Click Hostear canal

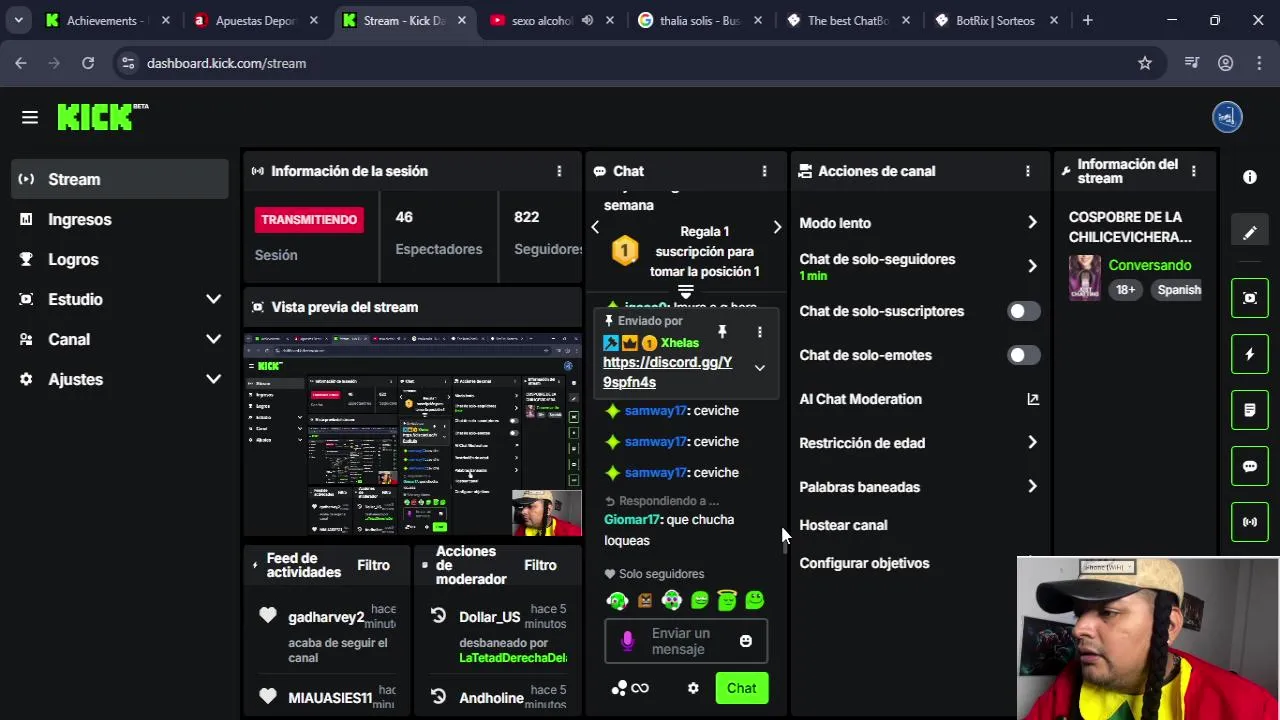click(843, 525)
